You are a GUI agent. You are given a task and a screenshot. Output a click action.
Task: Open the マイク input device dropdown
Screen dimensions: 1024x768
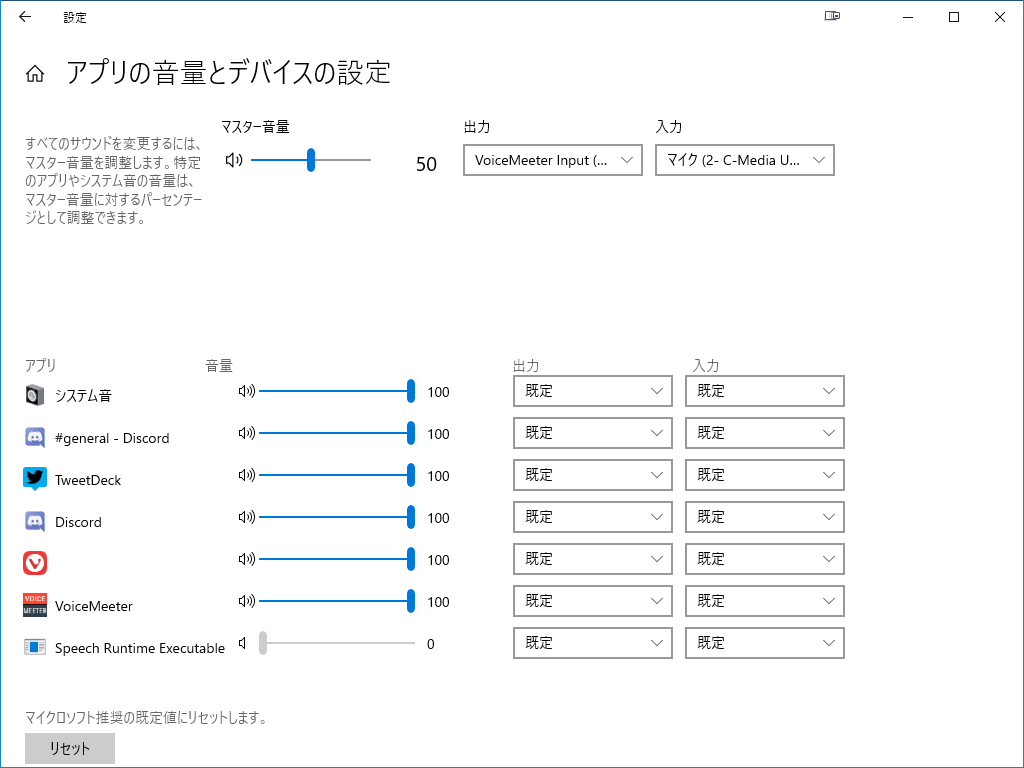744,160
